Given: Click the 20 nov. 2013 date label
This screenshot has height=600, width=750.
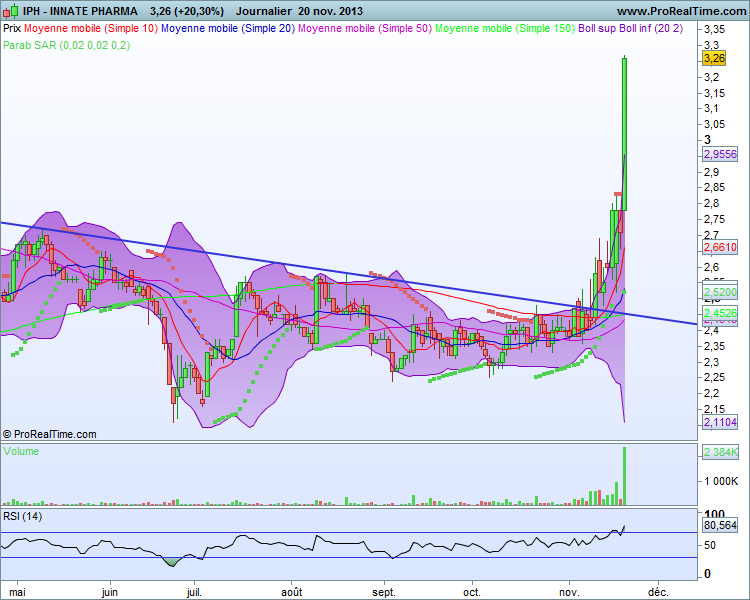Looking at the screenshot, I should pyautogui.click(x=330, y=11).
